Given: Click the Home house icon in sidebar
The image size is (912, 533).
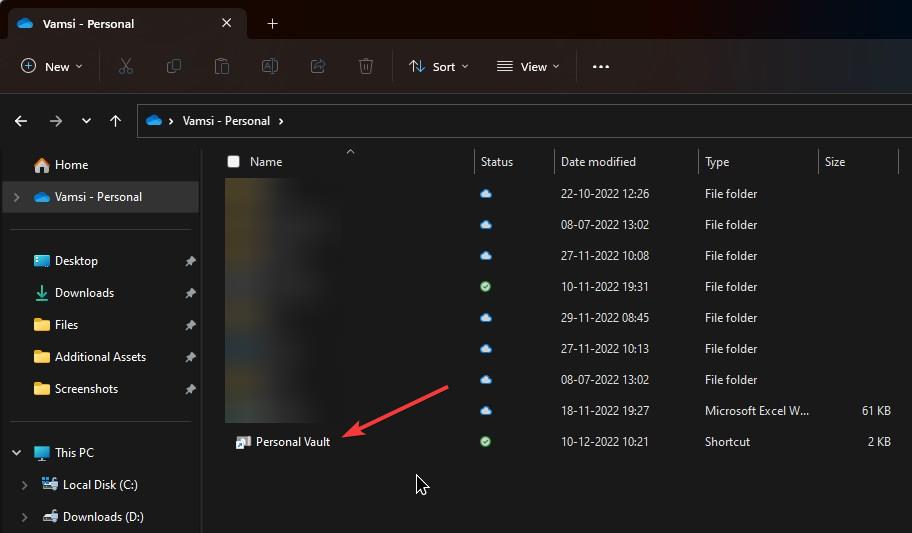Looking at the screenshot, I should (x=41, y=165).
